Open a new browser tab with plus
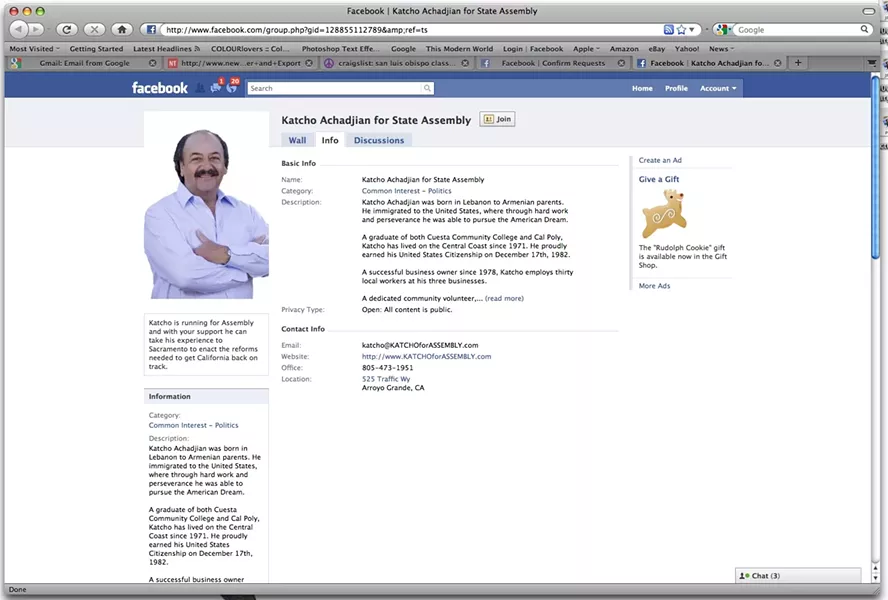Screen dimensions: 888x600 pyautogui.click(x=798, y=63)
